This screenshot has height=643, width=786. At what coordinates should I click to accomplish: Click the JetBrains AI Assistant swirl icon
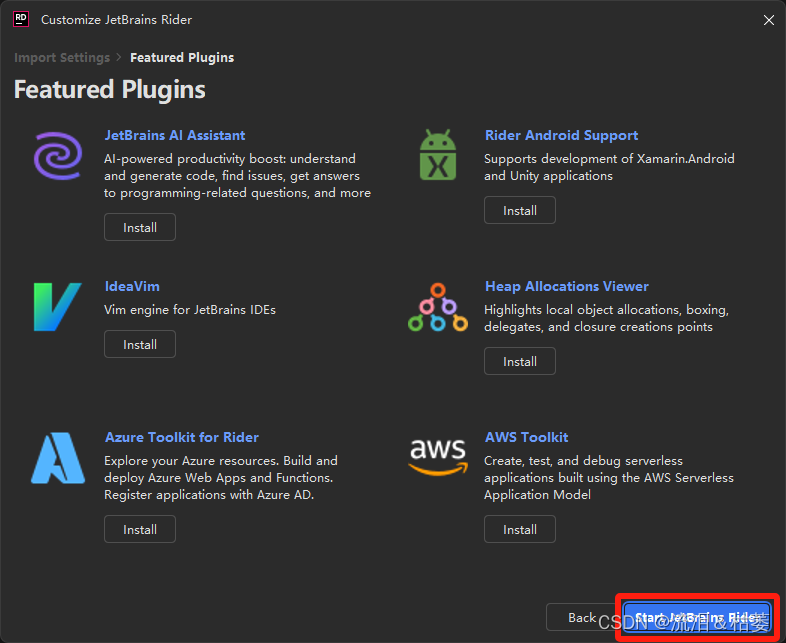(58, 156)
